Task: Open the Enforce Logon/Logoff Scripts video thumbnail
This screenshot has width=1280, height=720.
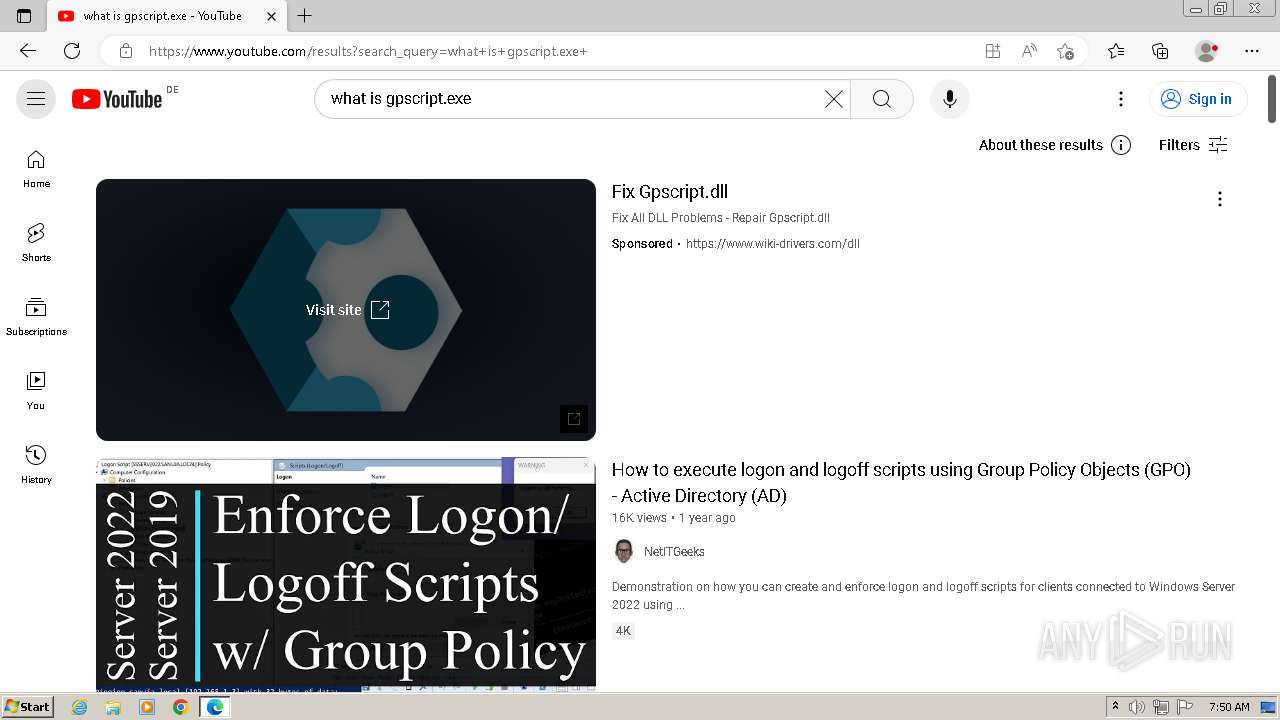Action: (x=346, y=574)
